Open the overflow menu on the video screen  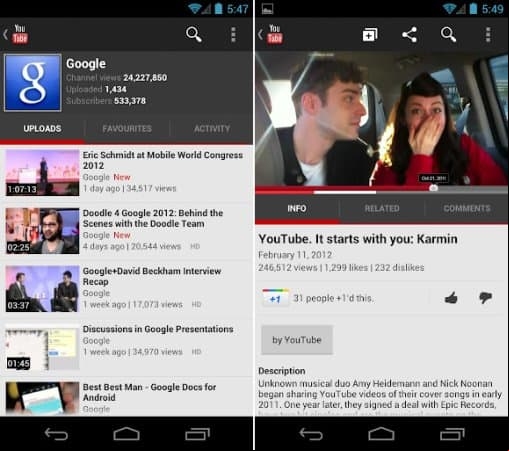click(x=488, y=34)
